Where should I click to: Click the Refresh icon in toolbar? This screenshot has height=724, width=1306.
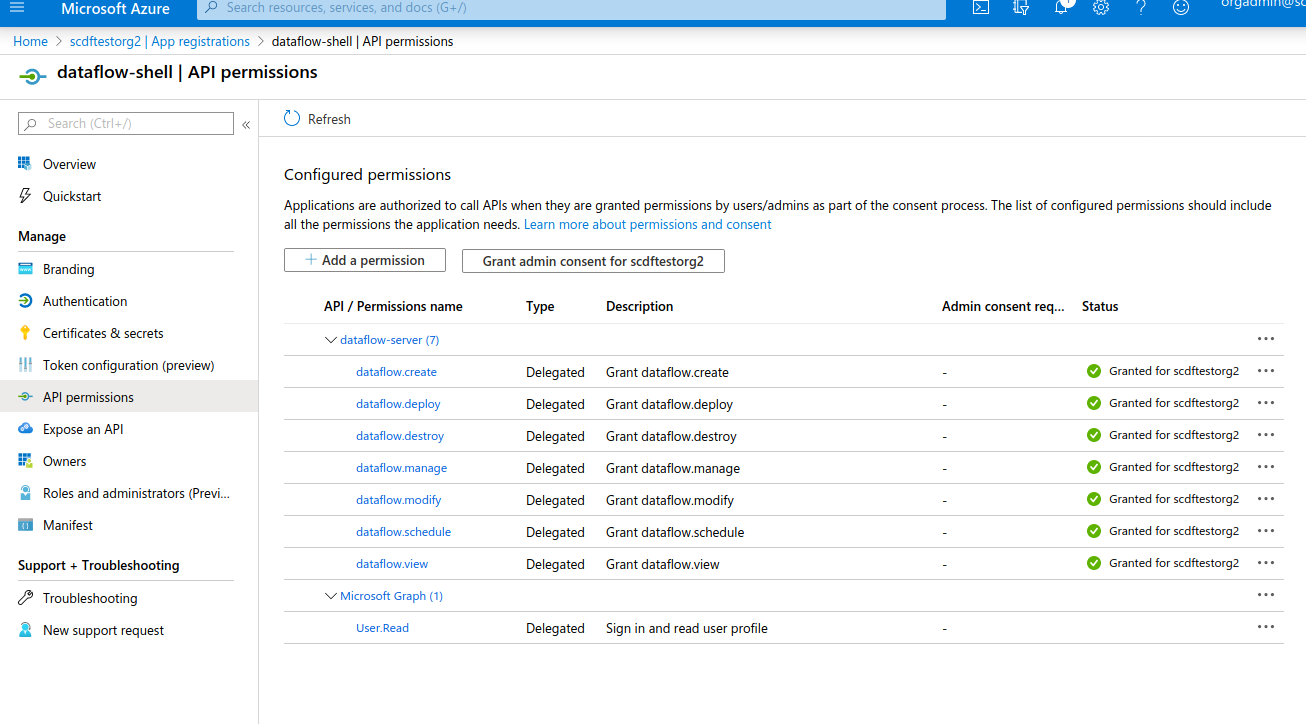pos(292,119)
